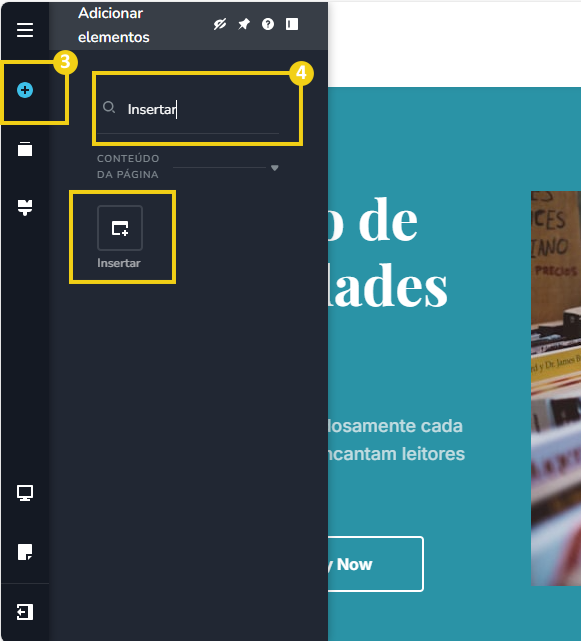Open the theme styles brush icon

[x=25, y=208]
